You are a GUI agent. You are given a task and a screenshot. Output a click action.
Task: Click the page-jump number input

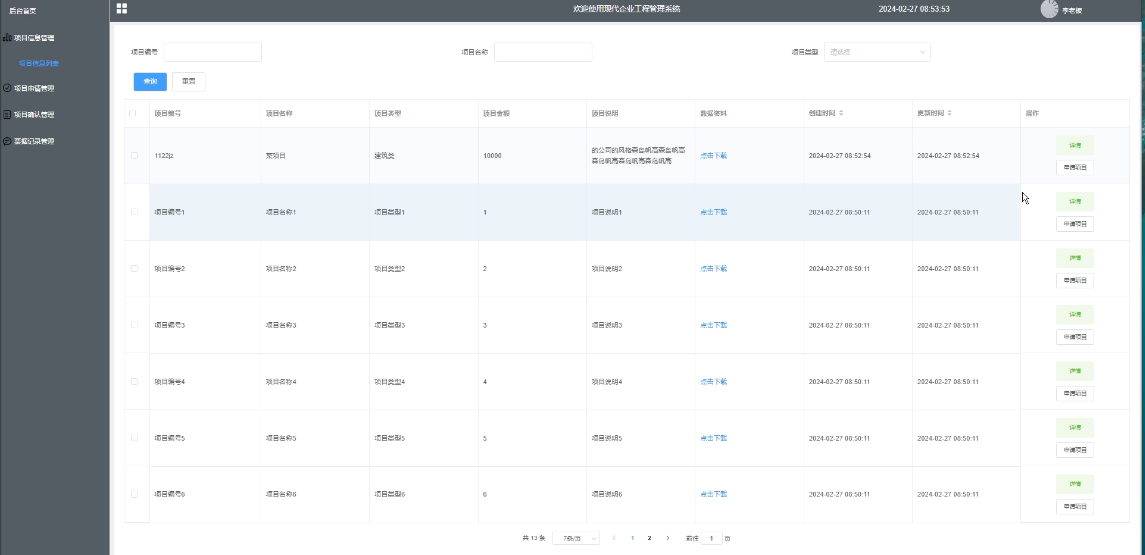(x=713, y=538)
